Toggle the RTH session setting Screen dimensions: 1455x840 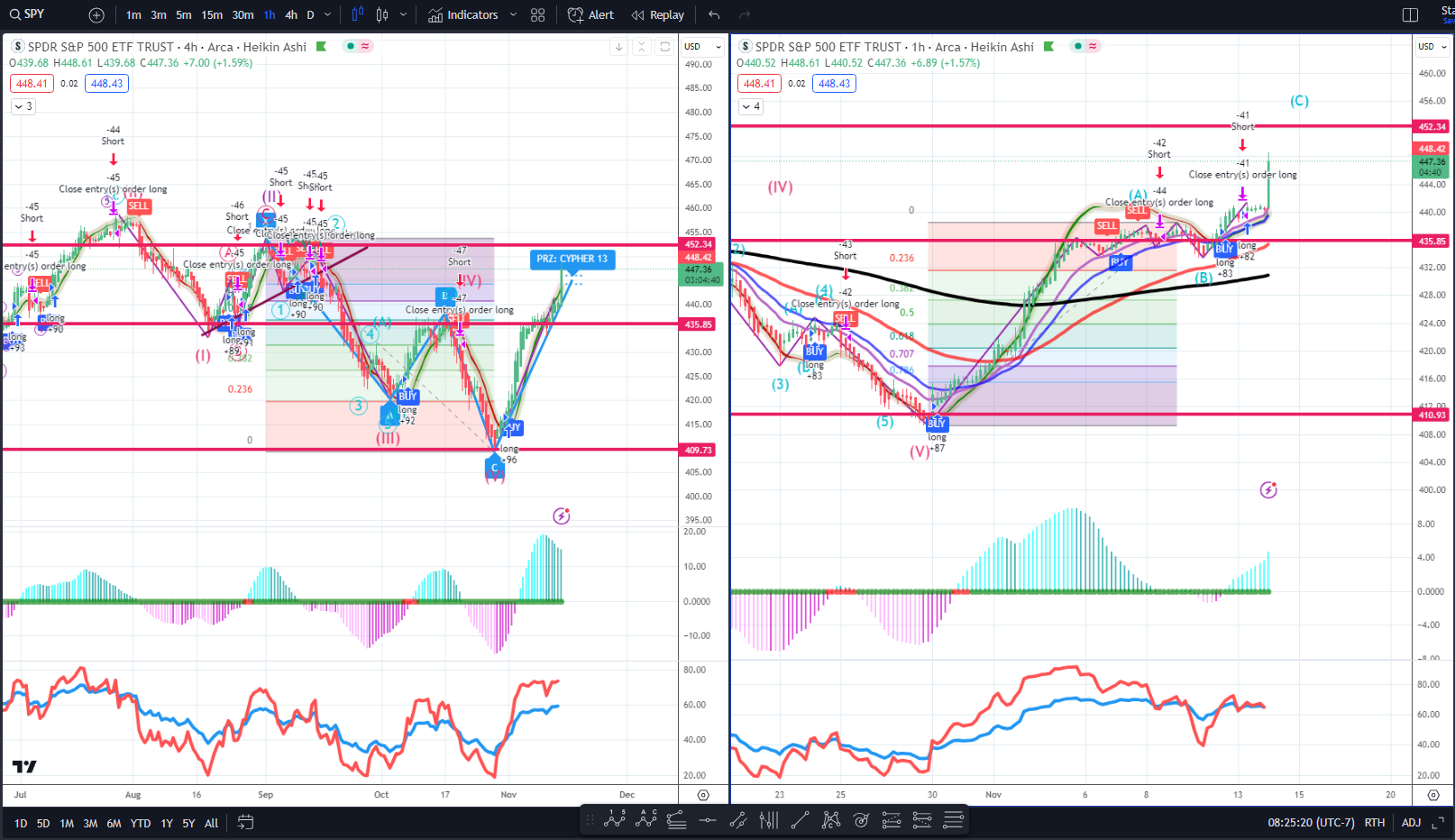(1374, 823)
